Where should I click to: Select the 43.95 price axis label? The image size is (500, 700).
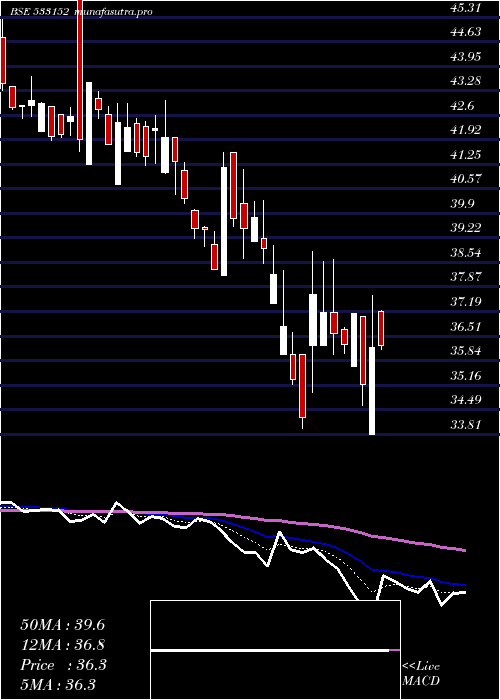pos(466,57)
